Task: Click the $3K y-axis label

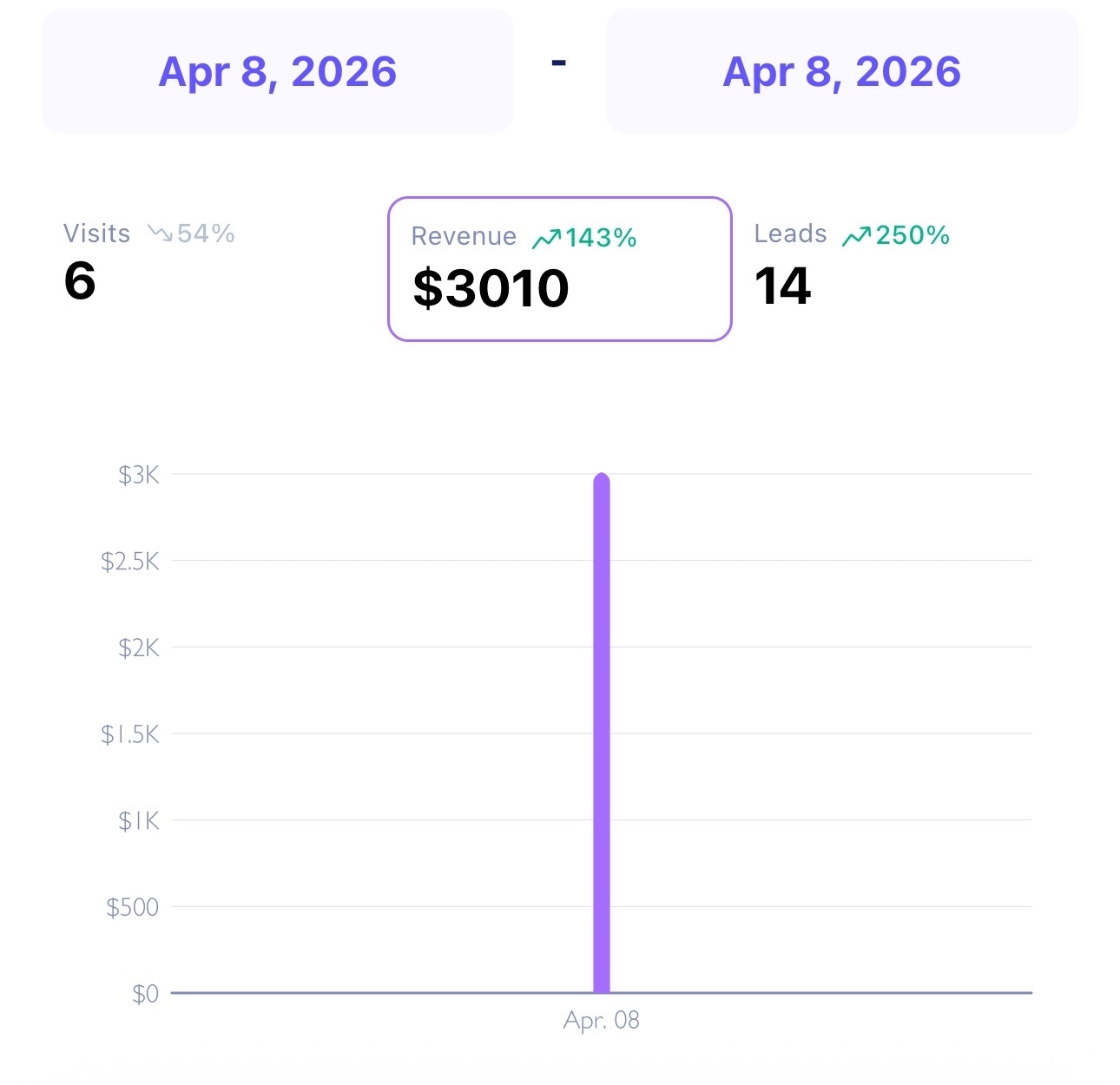Action: coord(139,475)
